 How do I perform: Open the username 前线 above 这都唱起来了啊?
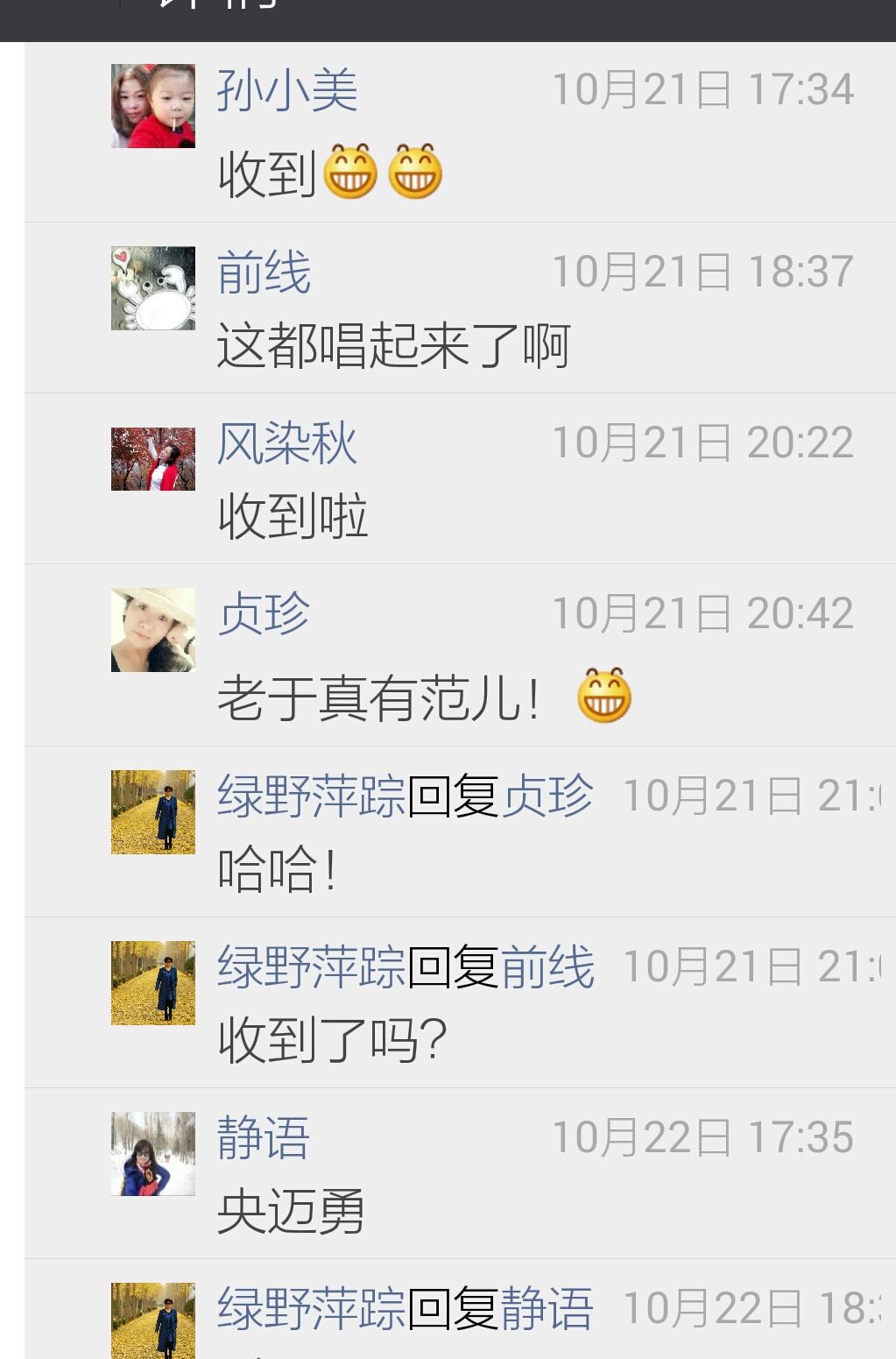[264, 273]
